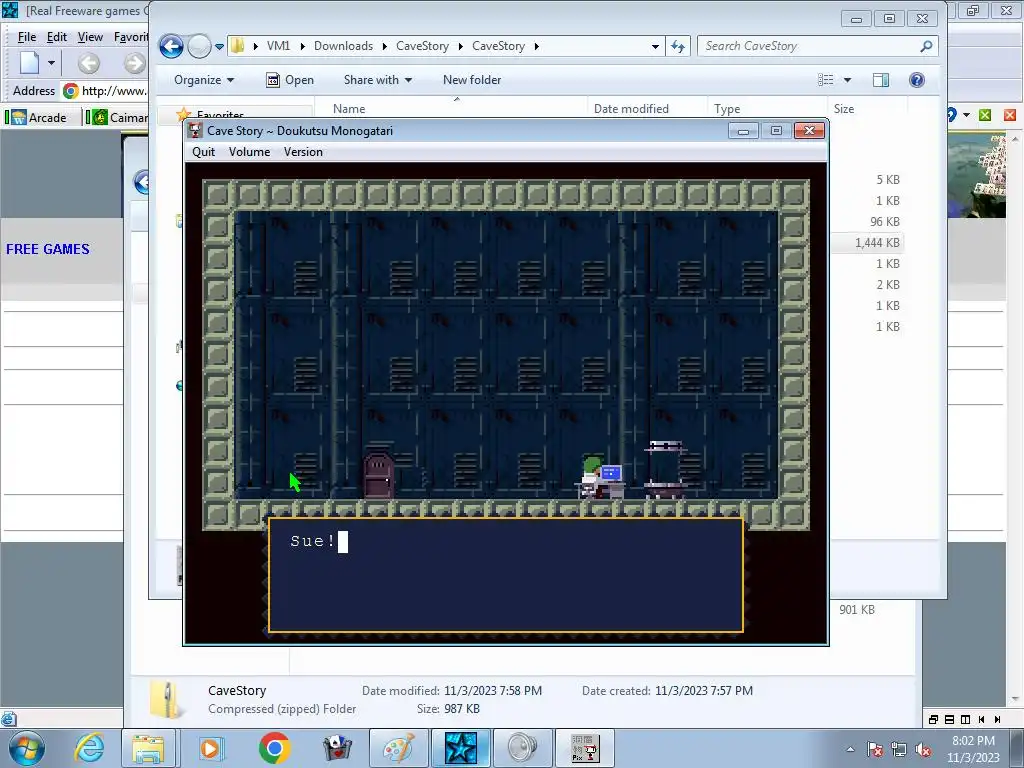This screenshot has height=768, width=1024.
Task: Toggle the Explorer preview pane icon
Action: point(880,80)
